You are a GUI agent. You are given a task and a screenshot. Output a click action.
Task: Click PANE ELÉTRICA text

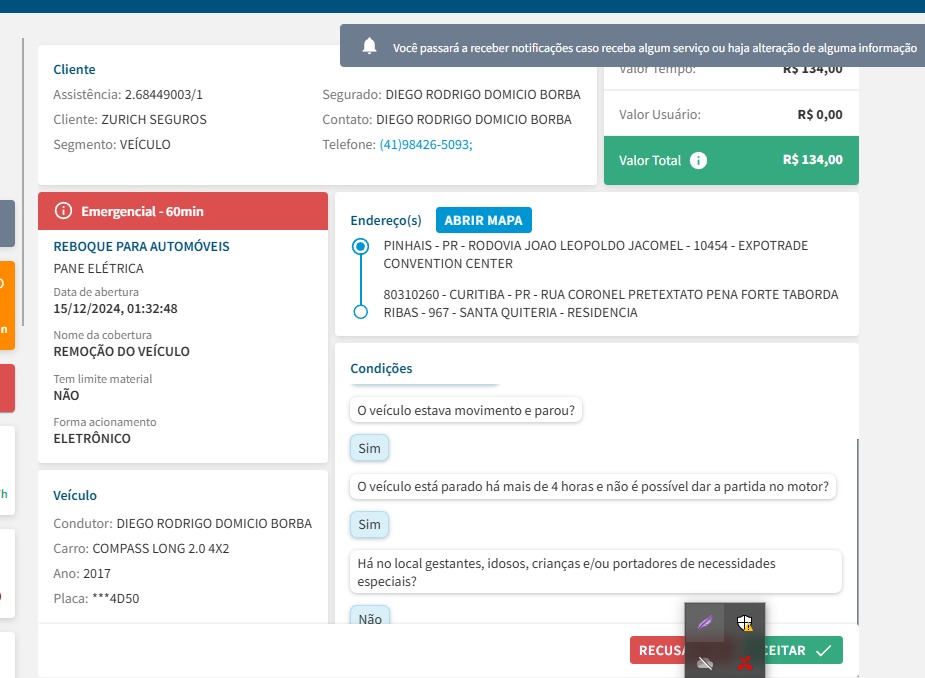point(99,268)
